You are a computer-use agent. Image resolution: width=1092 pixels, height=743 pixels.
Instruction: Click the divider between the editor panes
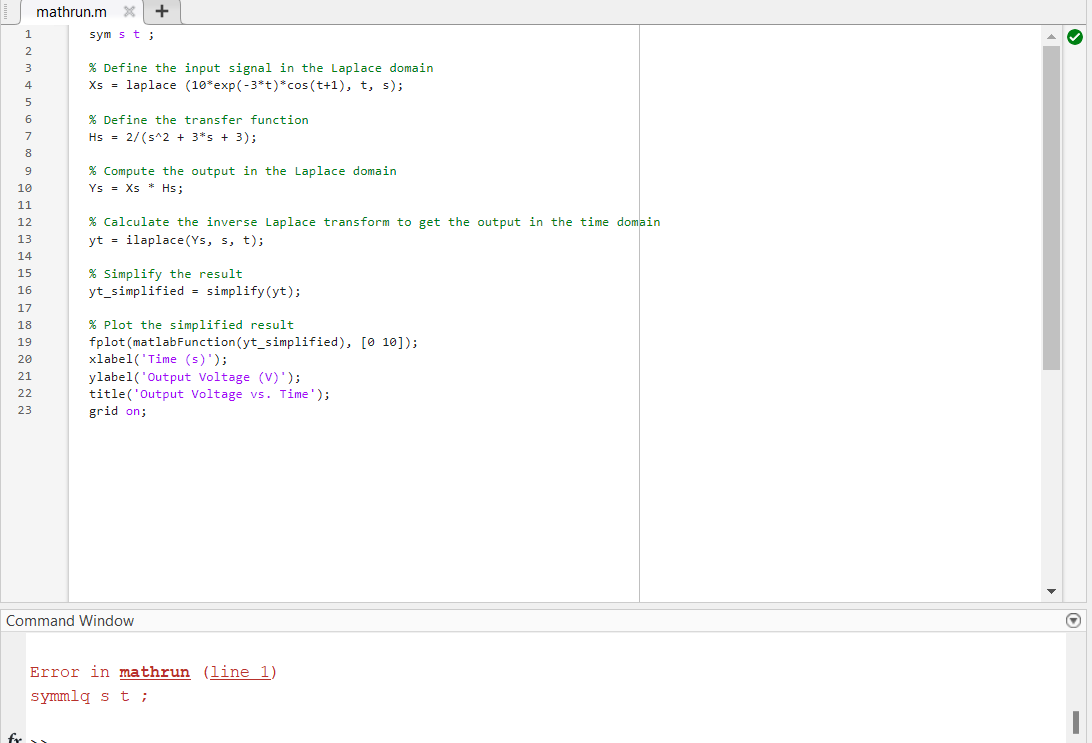point(639,300)
